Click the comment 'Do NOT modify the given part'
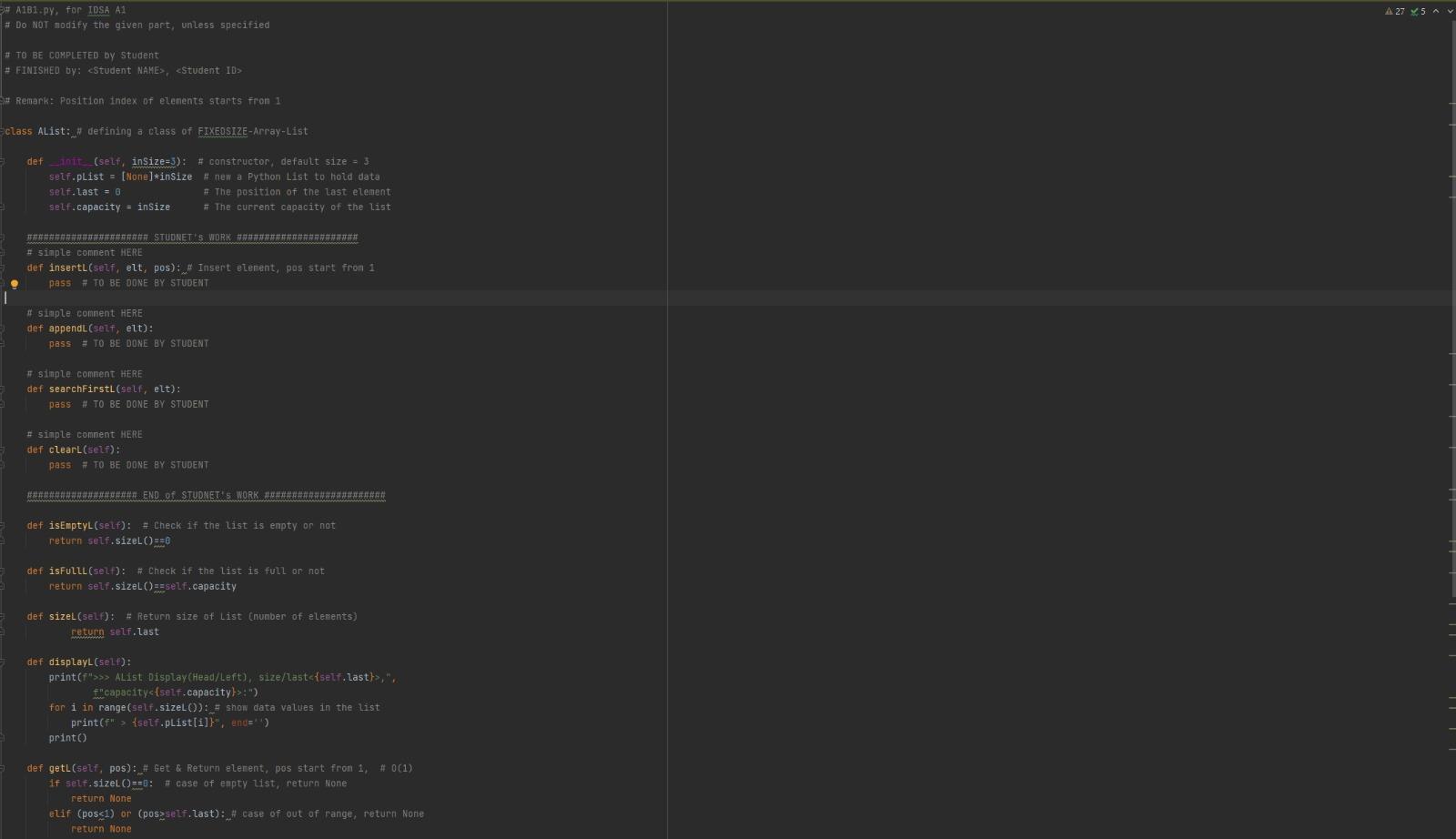This screenshot has height=839, width=1456. tap(136, 25)
